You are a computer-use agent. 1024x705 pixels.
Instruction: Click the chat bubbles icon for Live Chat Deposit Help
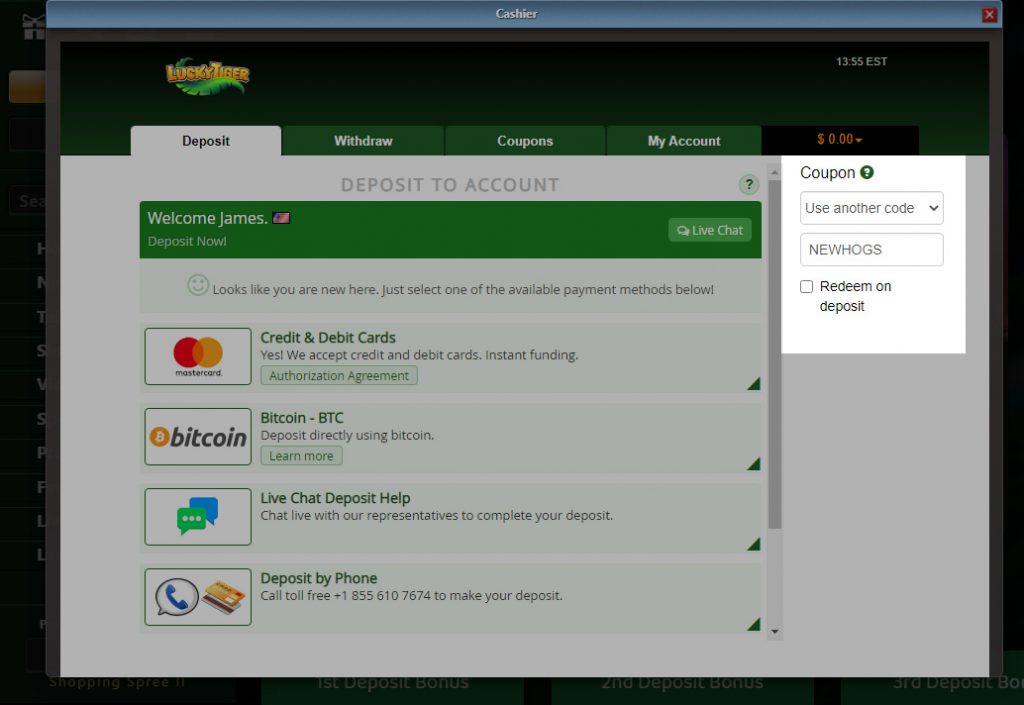[x=197, y=516]
